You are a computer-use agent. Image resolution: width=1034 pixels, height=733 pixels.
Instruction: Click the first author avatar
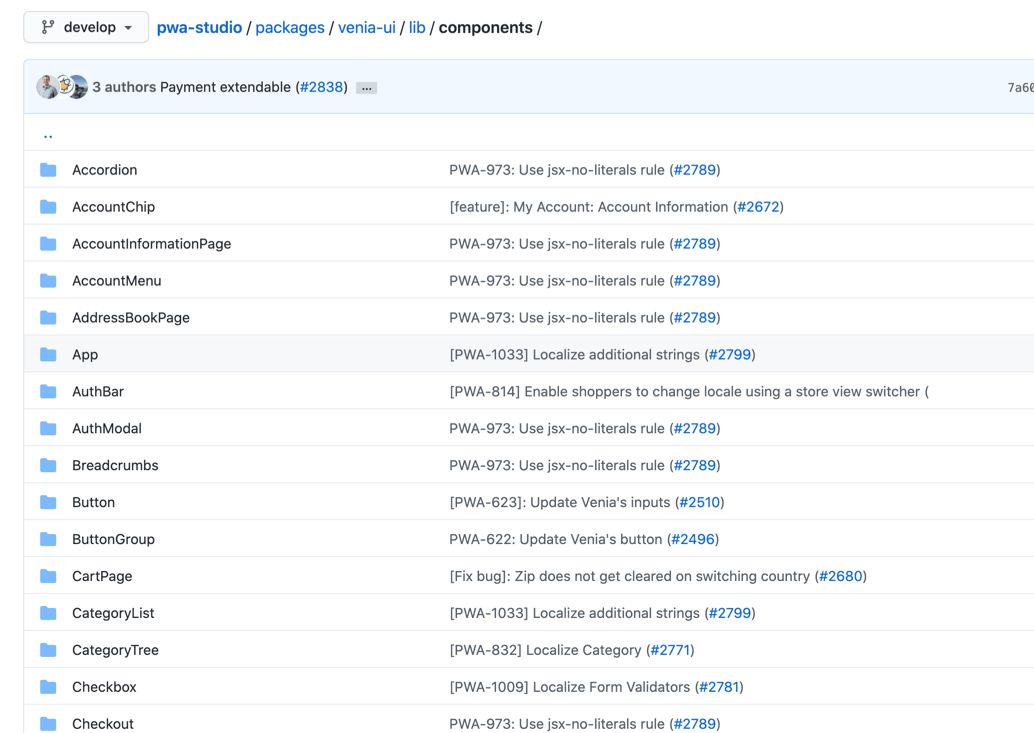[46, 87]
